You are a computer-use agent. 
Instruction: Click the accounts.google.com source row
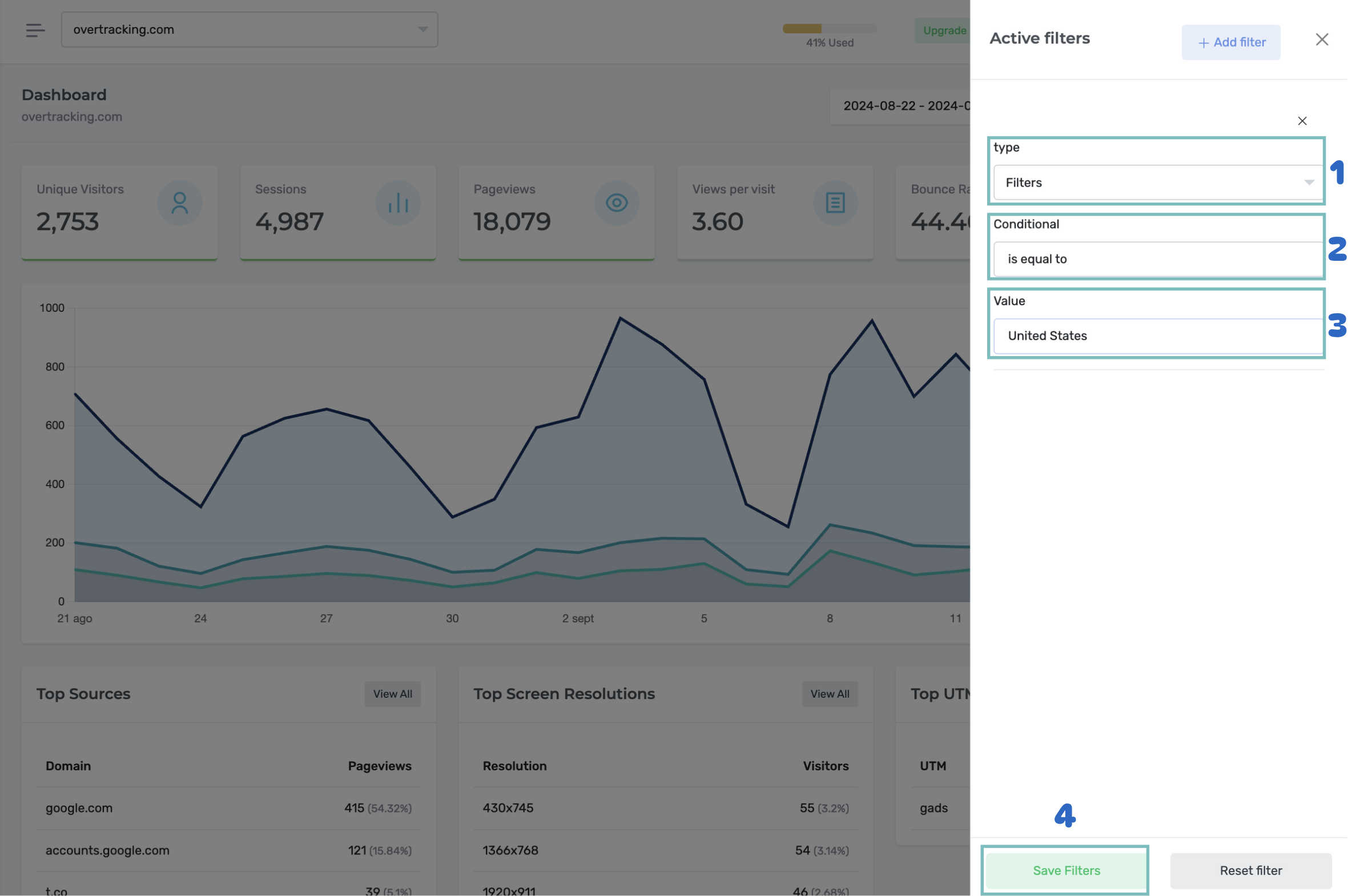(x=229, y=850)
